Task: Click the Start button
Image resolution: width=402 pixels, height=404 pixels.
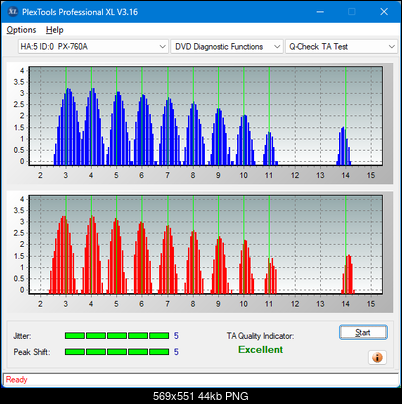Action: [363, 332]
